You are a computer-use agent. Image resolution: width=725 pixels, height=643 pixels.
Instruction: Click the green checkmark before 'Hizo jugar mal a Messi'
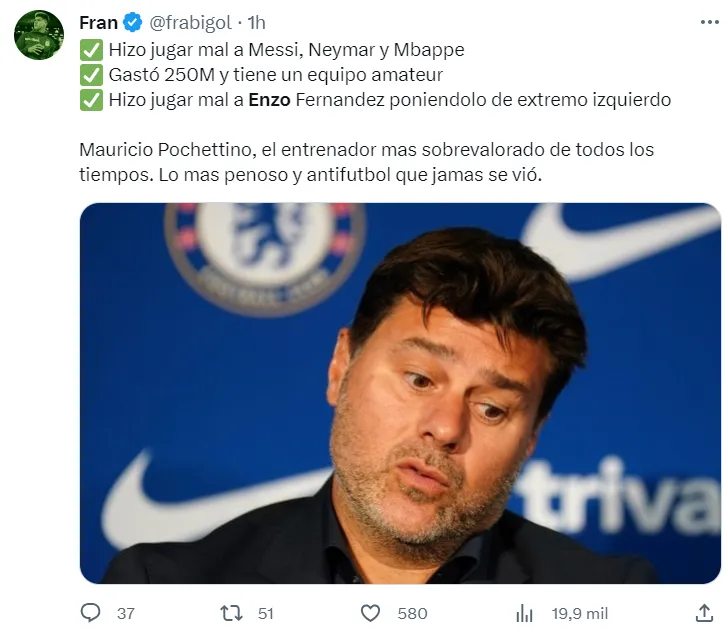click(x=90, y=49)
